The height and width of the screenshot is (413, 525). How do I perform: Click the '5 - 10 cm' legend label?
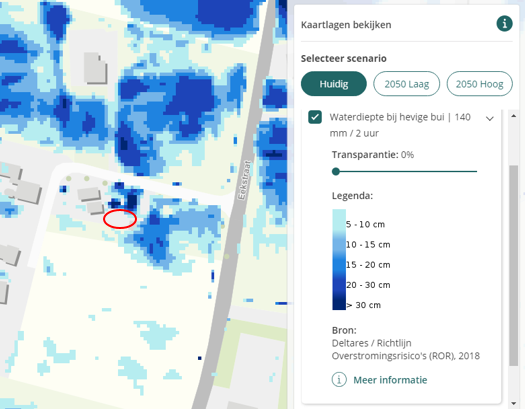[365, 224]
